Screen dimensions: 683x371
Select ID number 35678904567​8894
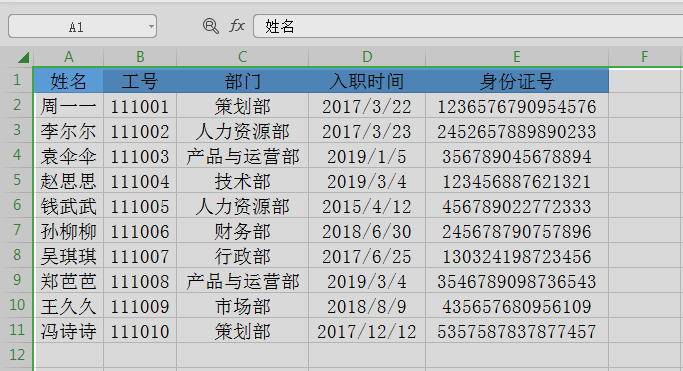coord(517,156)
